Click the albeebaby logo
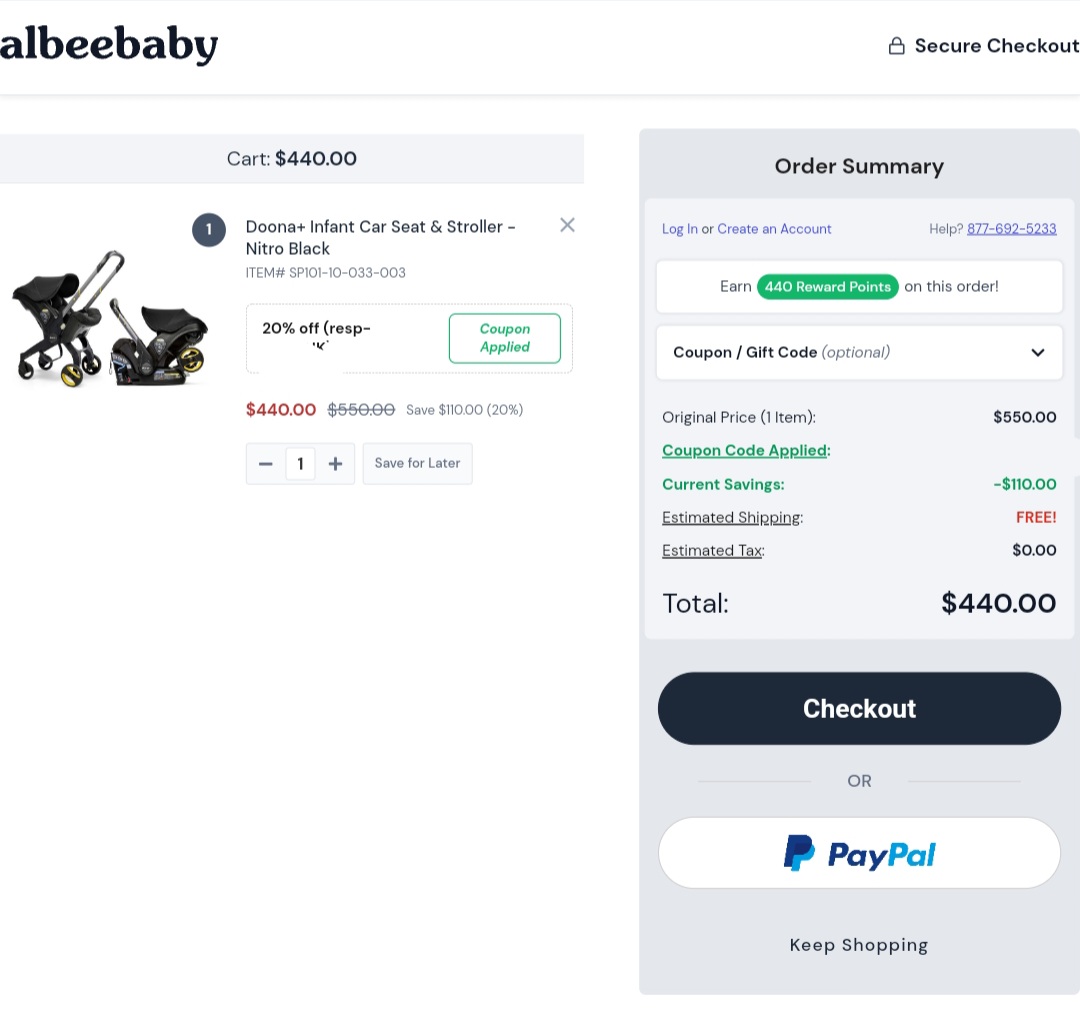 tap(108, 46)
